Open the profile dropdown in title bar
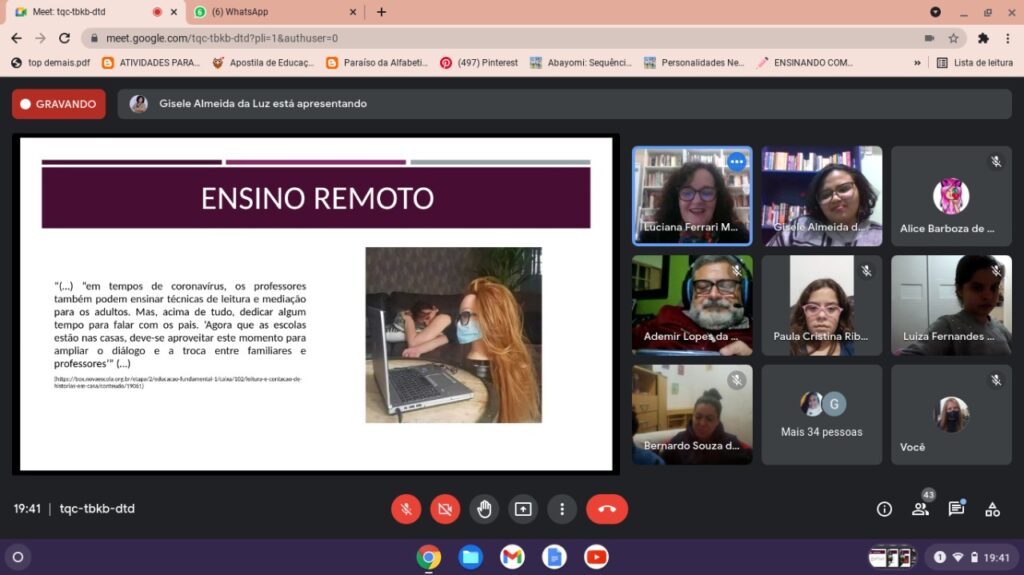Viewport: 1024px width, 575px height. coord(935,12)
